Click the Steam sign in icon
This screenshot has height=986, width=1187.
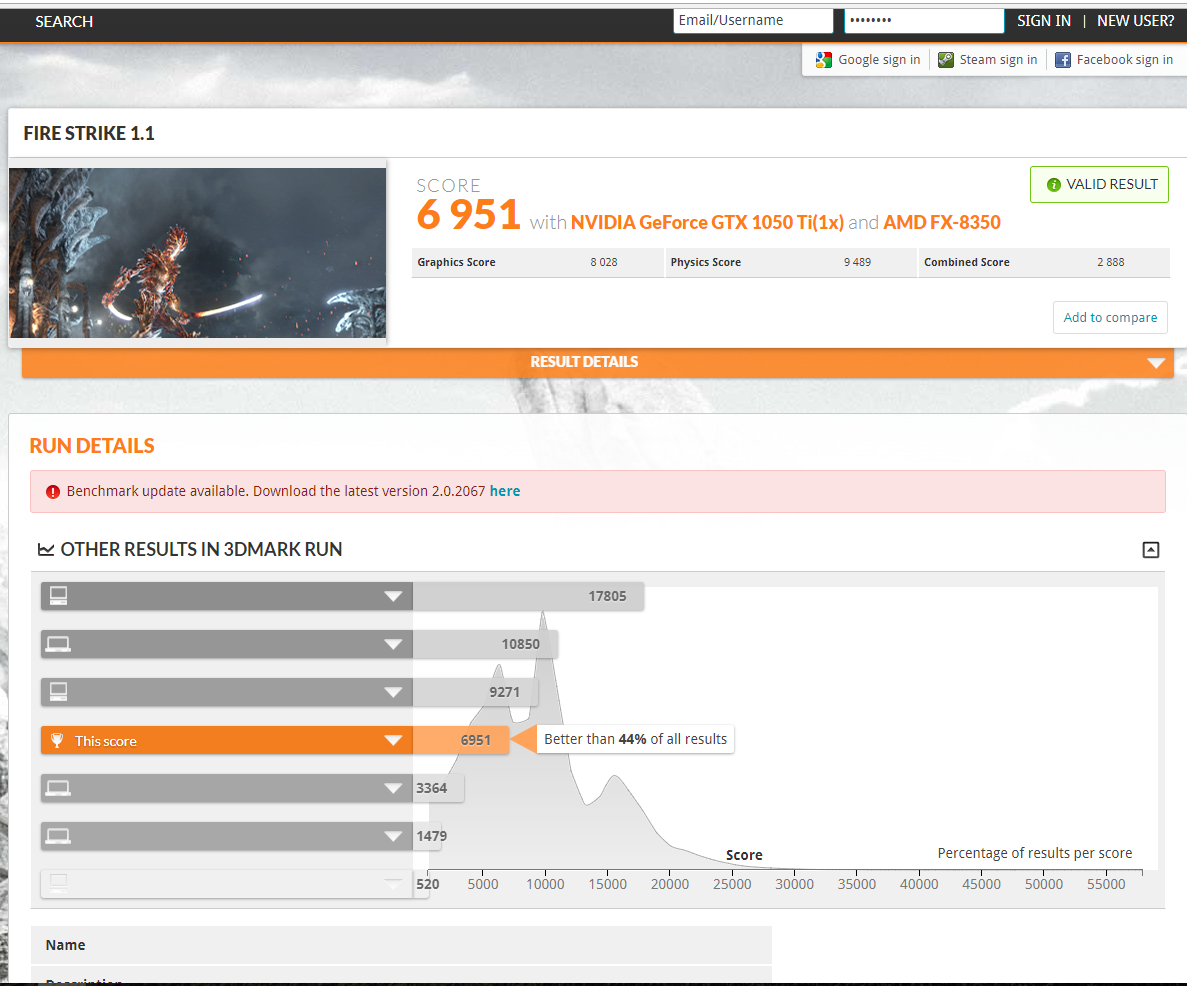tap(946, 60)
